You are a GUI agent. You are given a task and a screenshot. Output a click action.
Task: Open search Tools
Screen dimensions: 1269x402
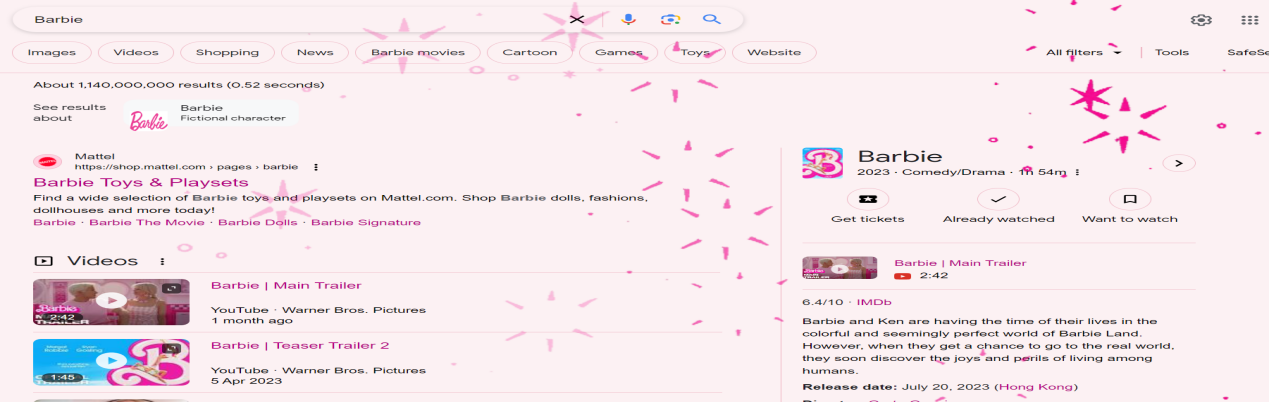coord(1172,52)
